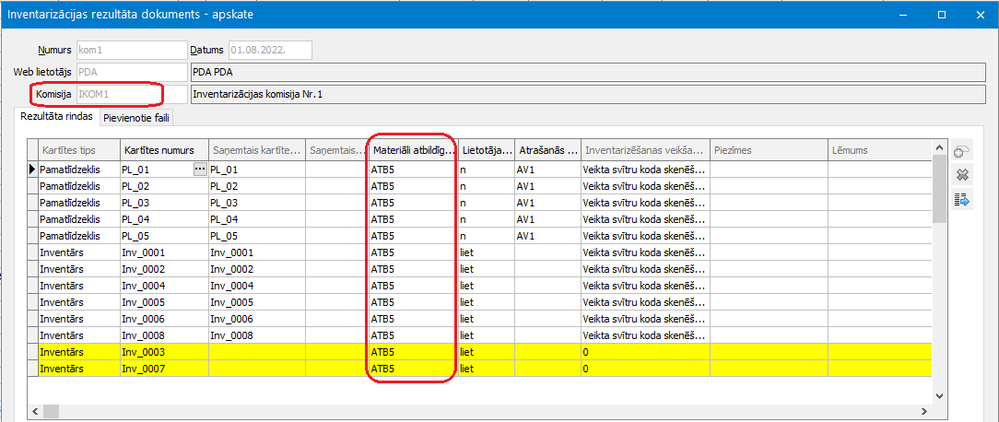The height and width of the screenshot is (422, 999).
Task: Select card number cell PL_04
Action: coord(164,219)
